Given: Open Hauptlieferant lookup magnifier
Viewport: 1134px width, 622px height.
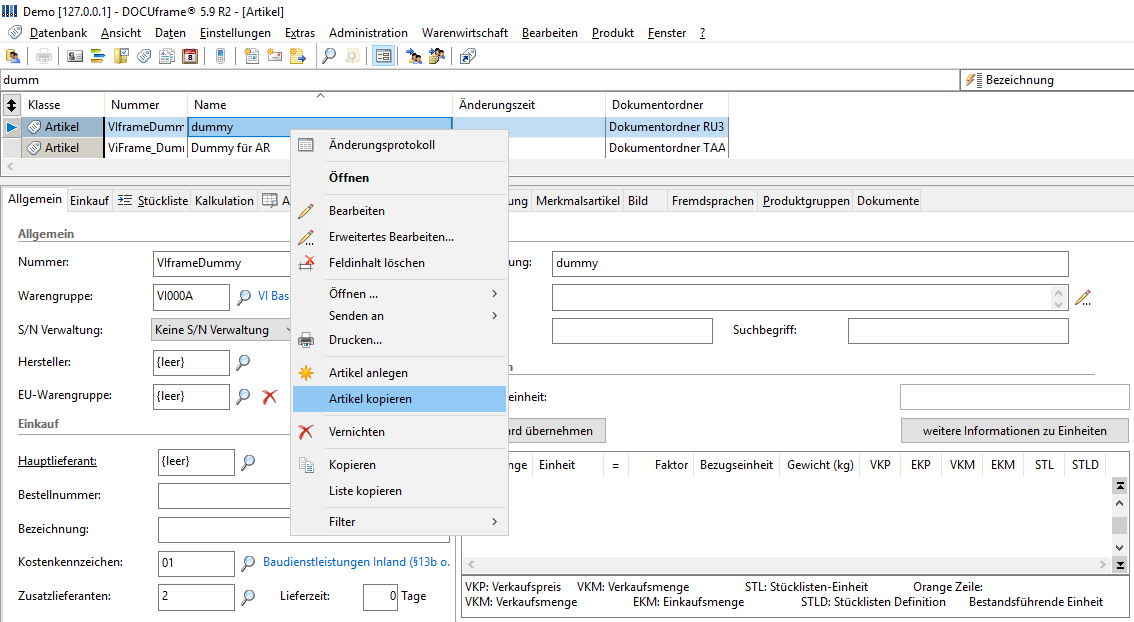Looking at the screenshot, I should pyautogui.click(x=248, y=461).
